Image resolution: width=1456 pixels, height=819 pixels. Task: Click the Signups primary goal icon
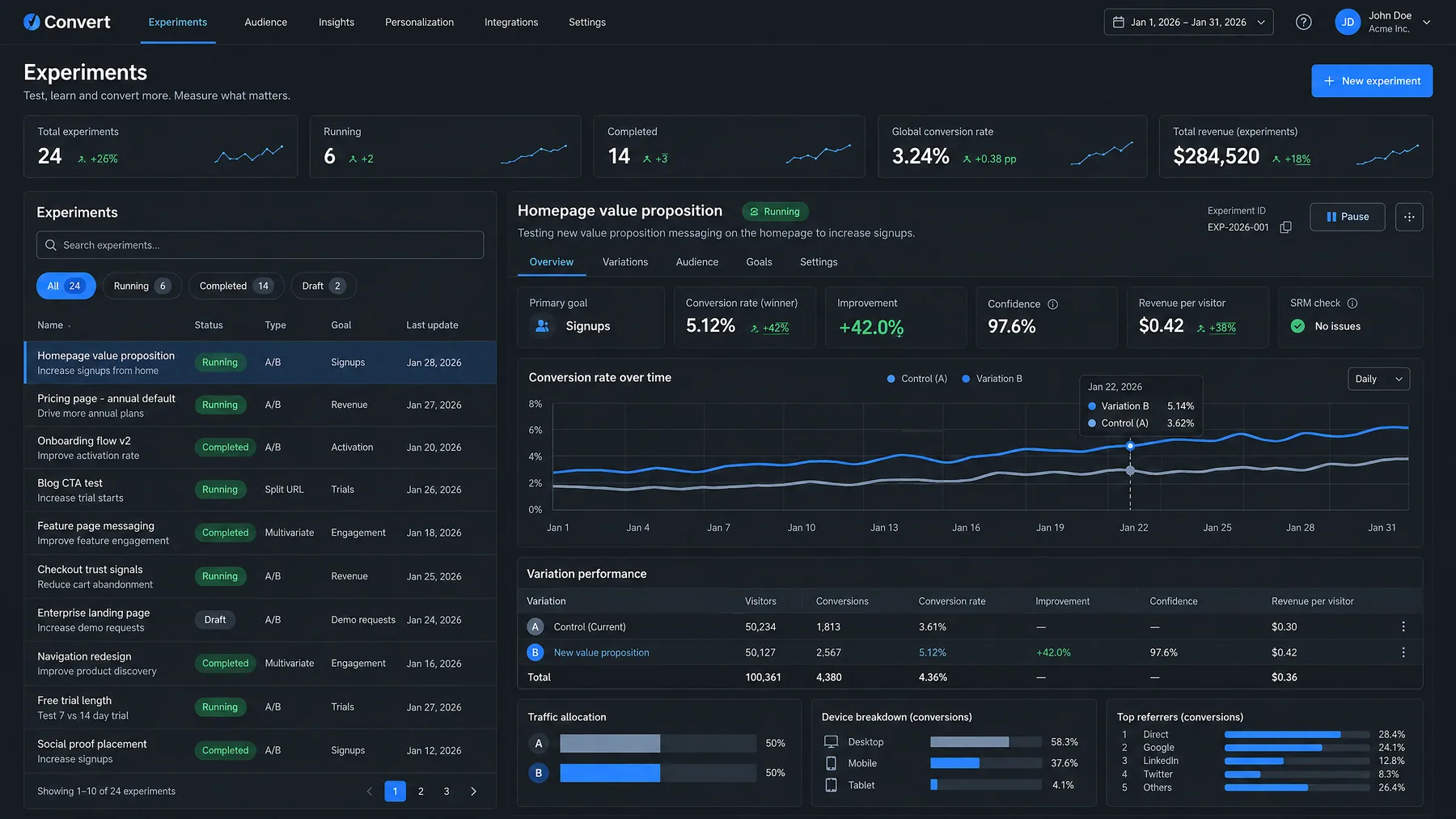[543, 326]
